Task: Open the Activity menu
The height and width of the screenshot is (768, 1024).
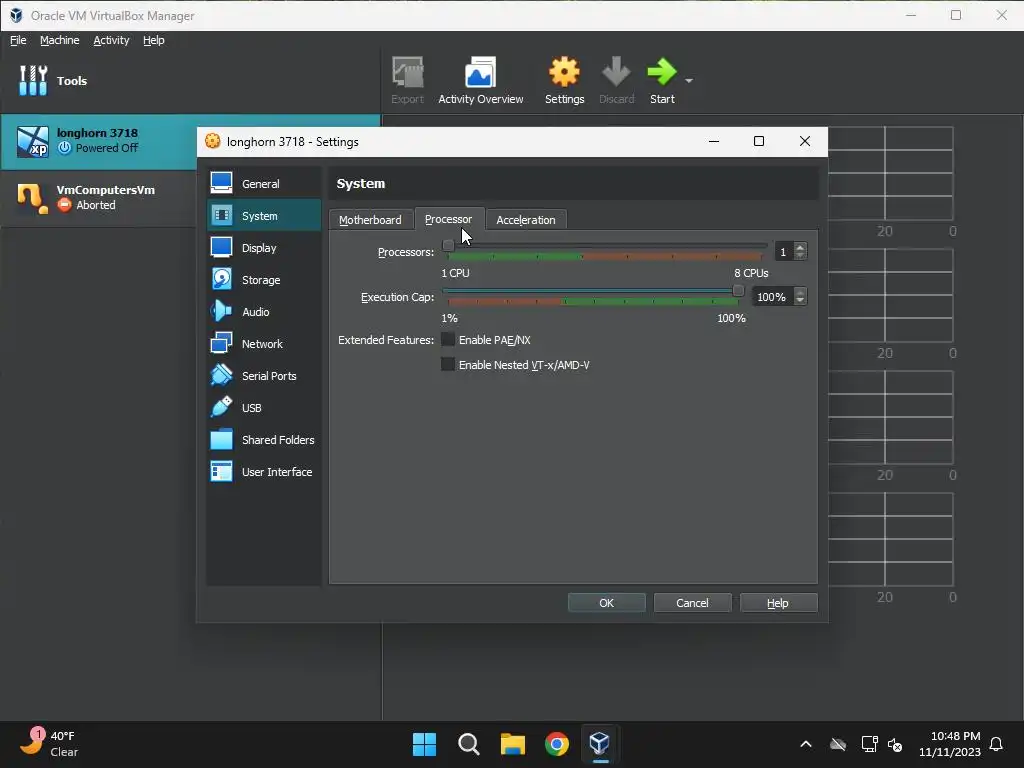Action: 111,40
